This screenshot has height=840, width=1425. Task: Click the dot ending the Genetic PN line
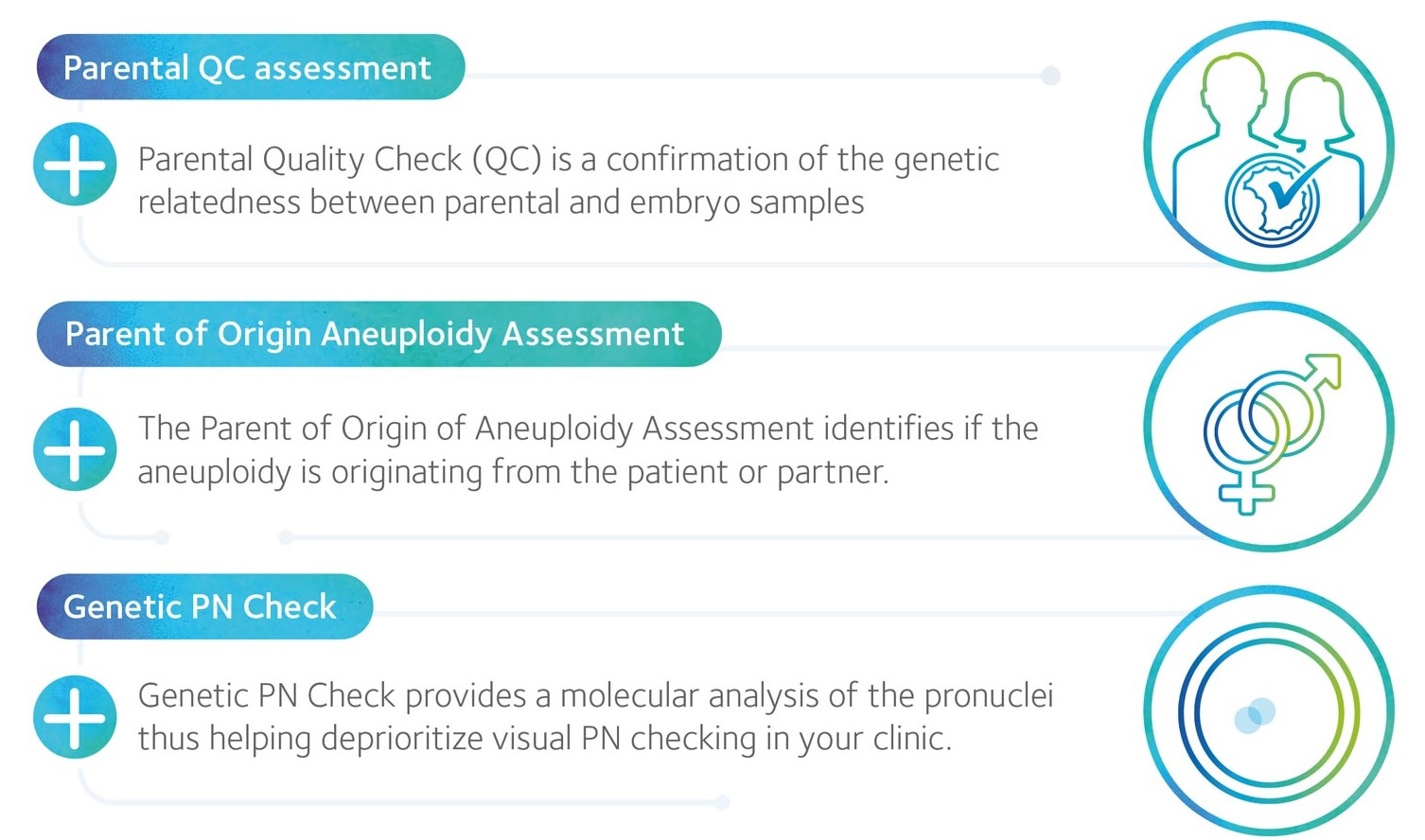pyautogui.click(x=723, y=803)
